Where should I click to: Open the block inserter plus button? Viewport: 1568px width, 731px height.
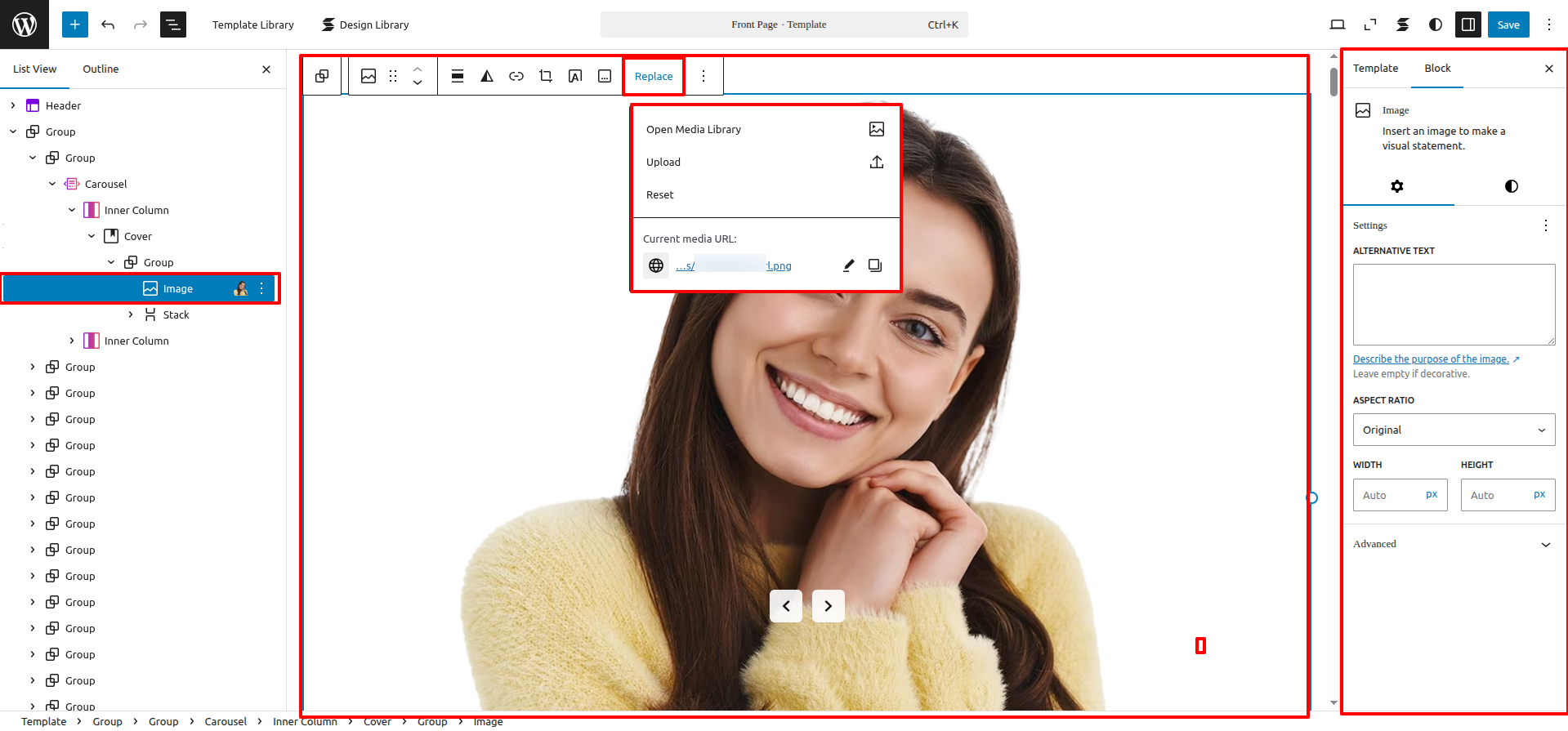[74, 25]
